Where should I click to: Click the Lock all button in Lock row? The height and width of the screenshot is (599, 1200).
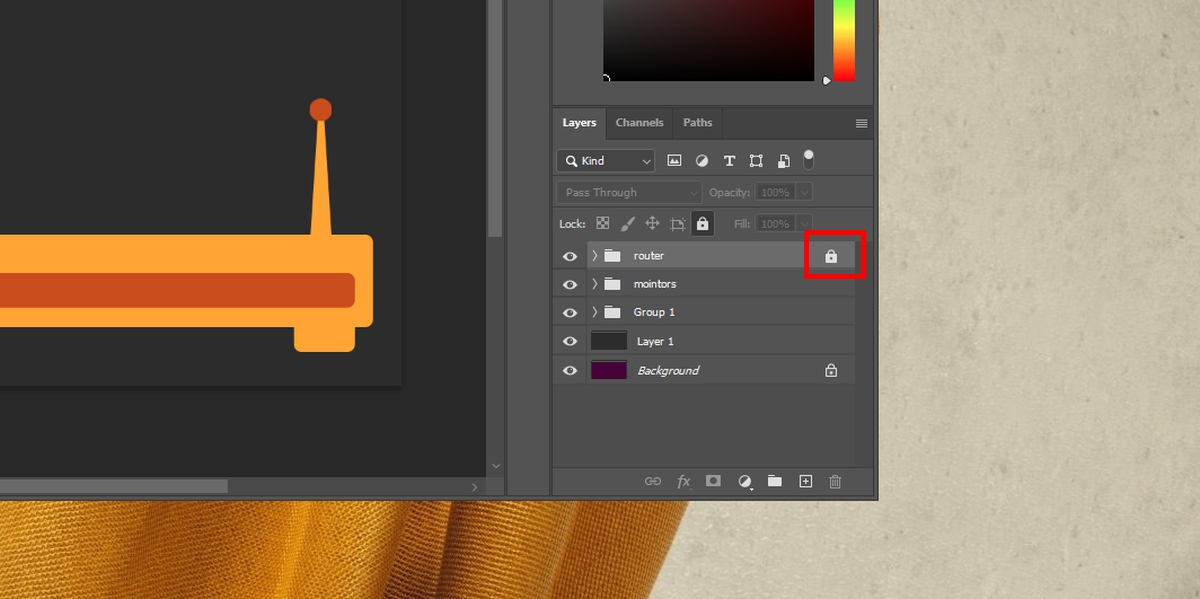tap(702, 224)
